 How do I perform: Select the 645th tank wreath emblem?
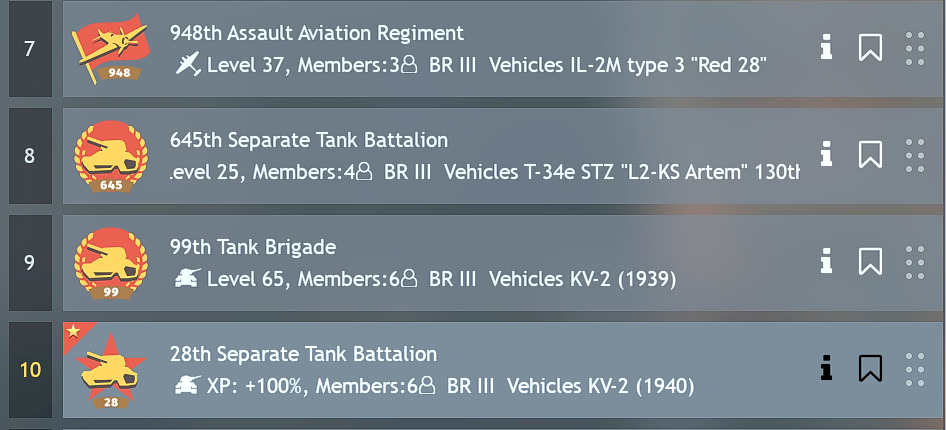click(x=111, y=156)
